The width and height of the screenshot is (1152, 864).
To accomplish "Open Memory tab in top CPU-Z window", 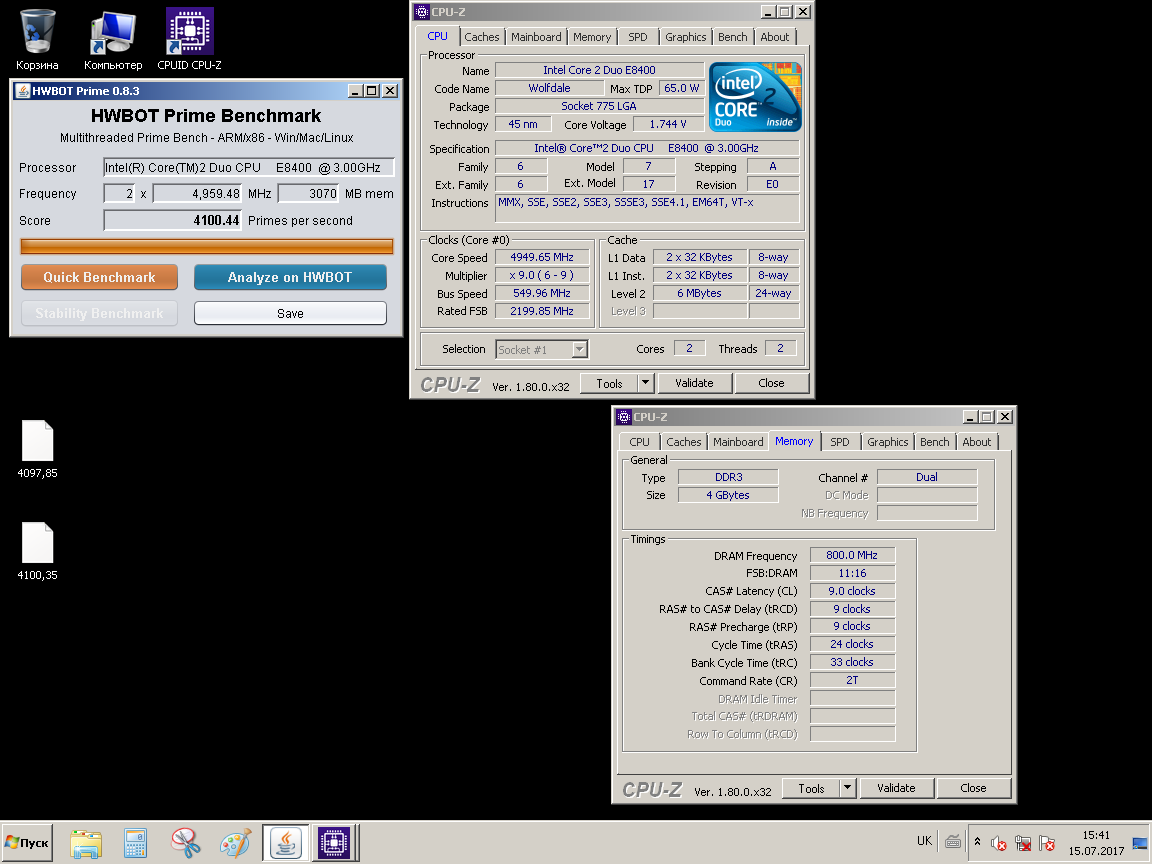I will click(x=592, y=37).
